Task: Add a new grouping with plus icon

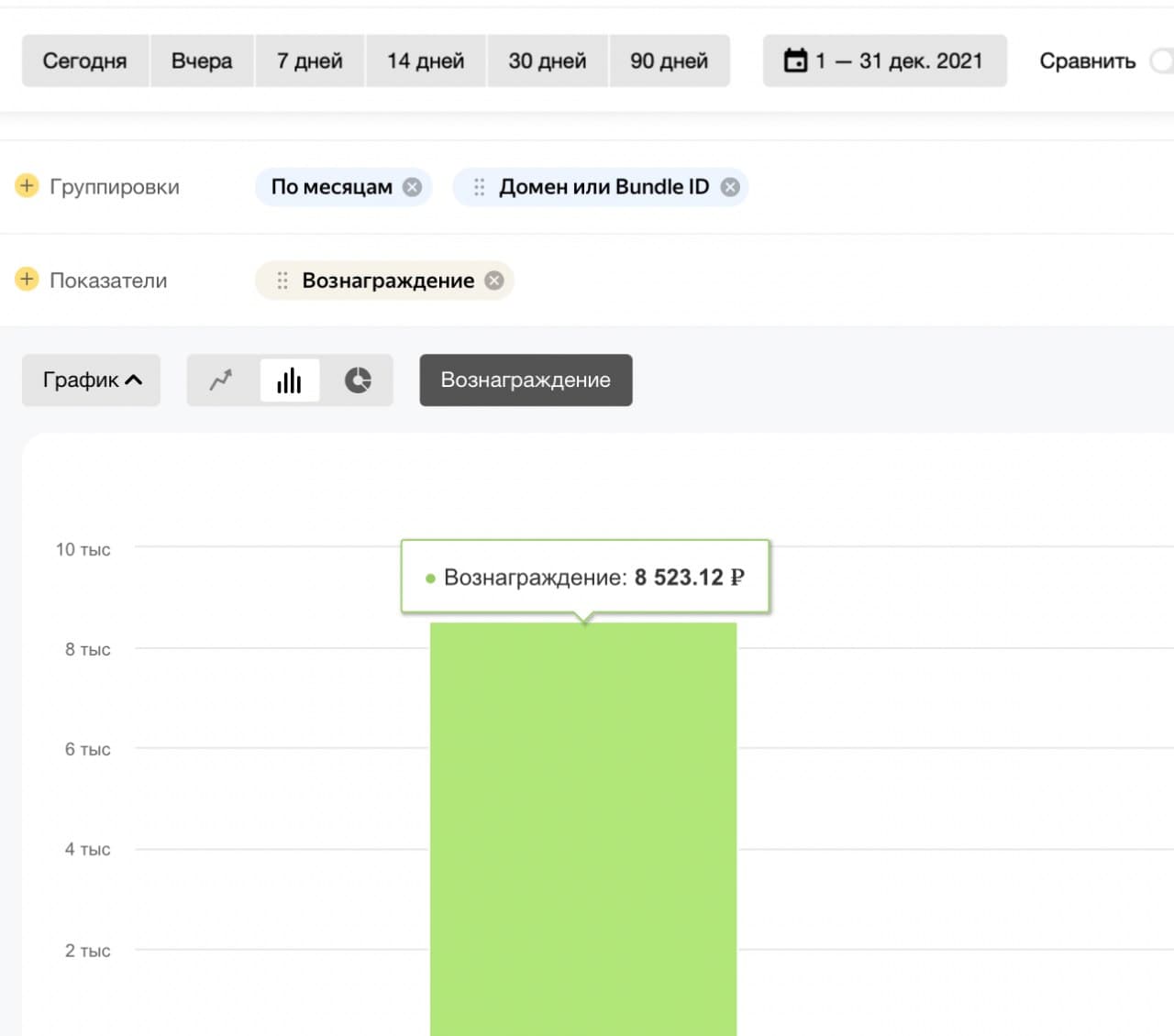Action: tap(27, 186)
